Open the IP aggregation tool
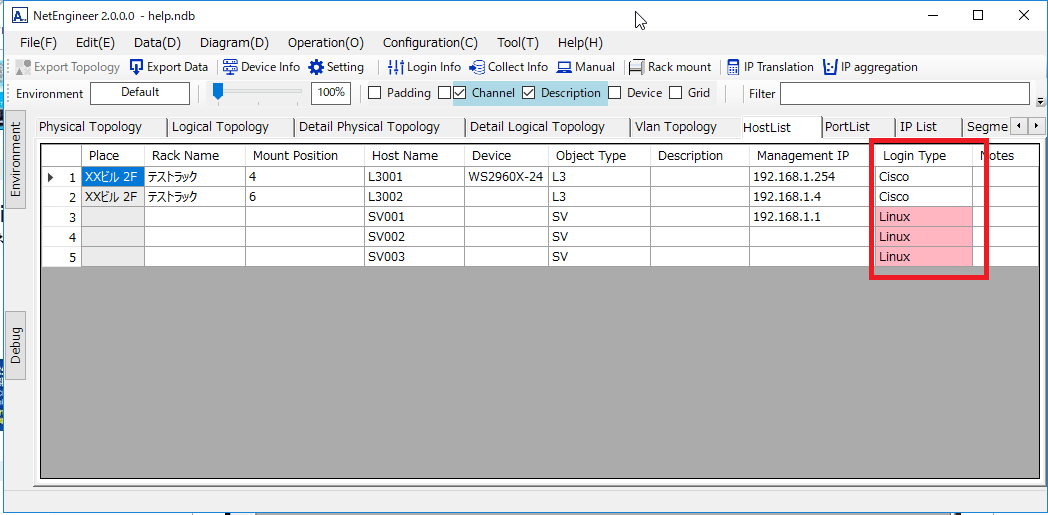This screenshot has width=1048, height=515. click(830, 67)
